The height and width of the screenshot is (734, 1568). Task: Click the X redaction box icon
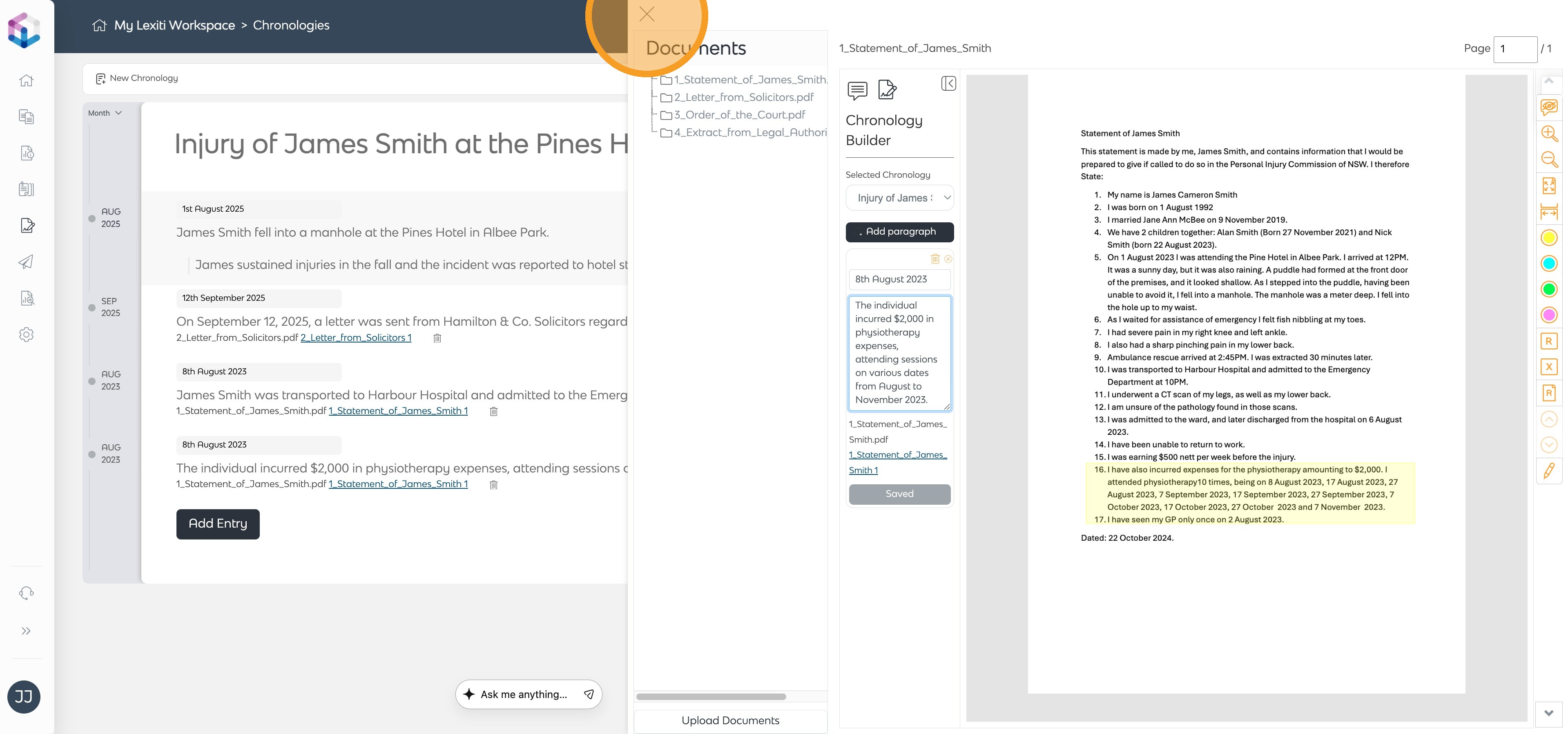pyautogui.click(x=1548, y=367)
